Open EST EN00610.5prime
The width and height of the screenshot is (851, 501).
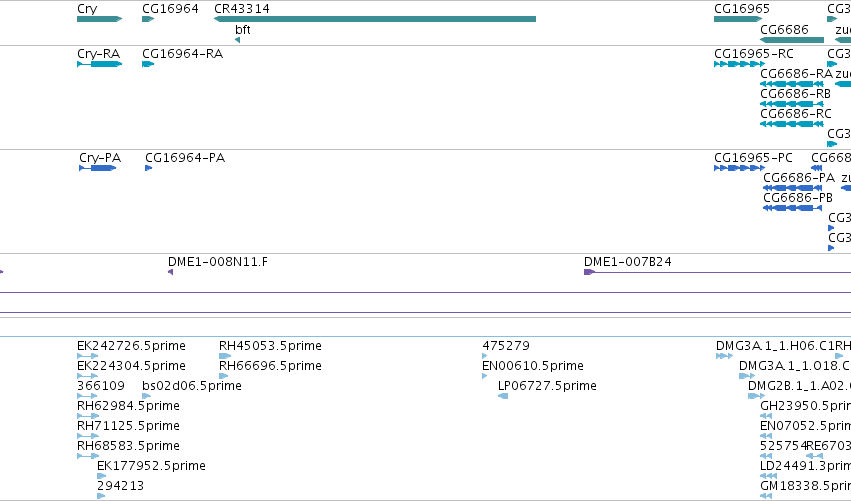(x=485, y=376)
